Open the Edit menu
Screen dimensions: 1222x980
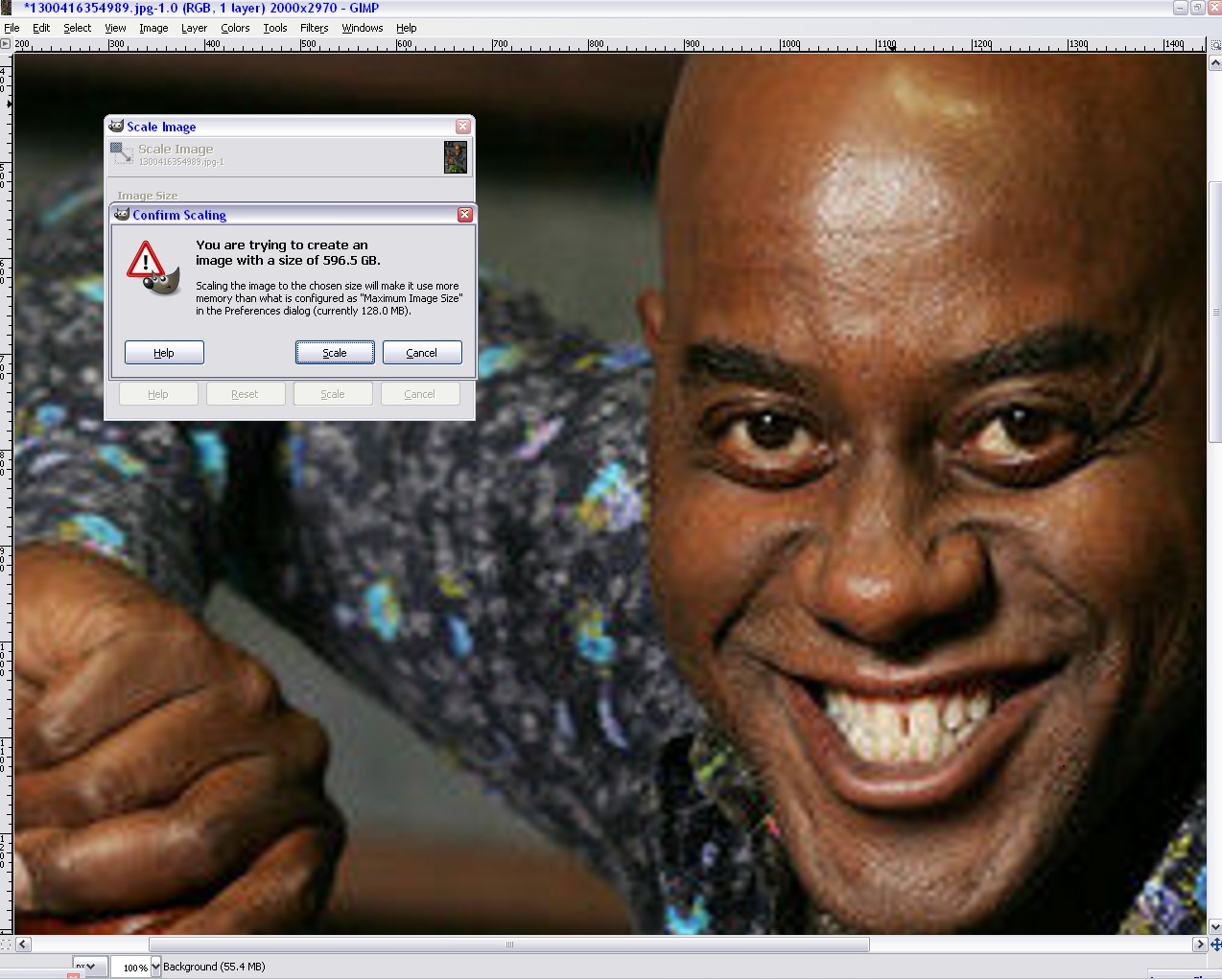click(41, 28)
